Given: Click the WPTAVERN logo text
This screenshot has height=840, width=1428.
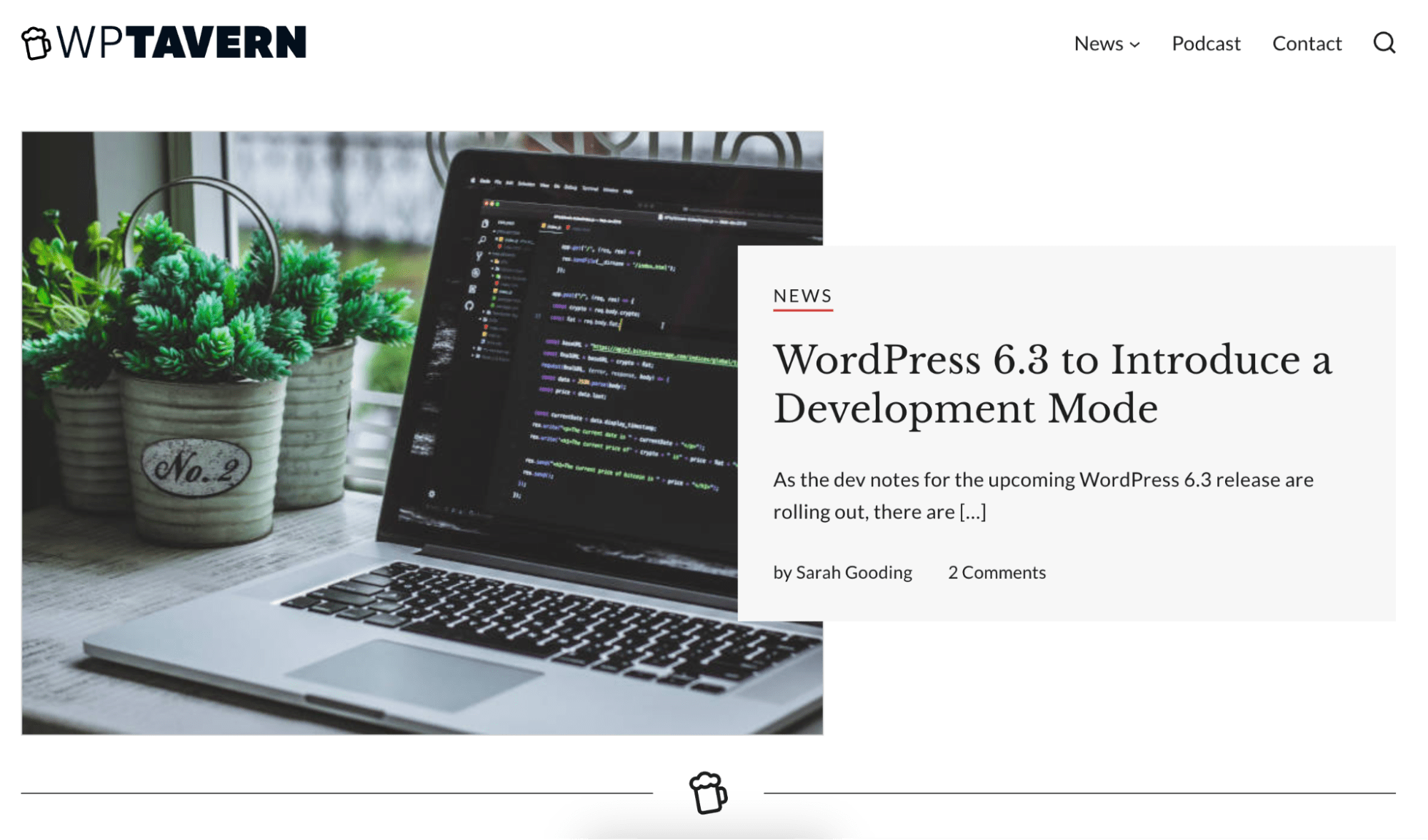Looking at the screenshot, I should click(182, 42).
